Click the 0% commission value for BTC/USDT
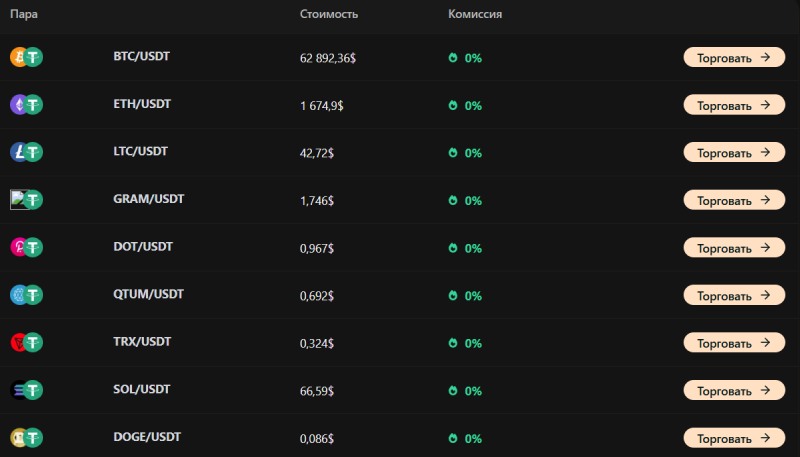This screenshot has width=800, height=457. (x=473, y=58)
